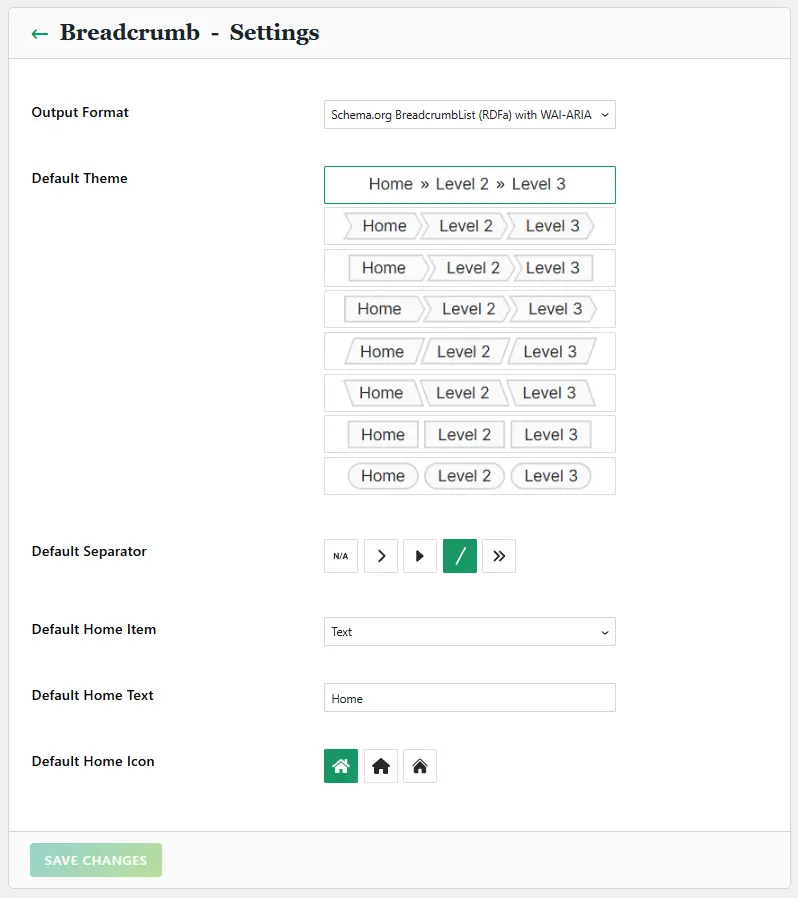This screenshot has height=898, width=798.
Task: Pick the solid triangle separator
Action: click(420, 556)
